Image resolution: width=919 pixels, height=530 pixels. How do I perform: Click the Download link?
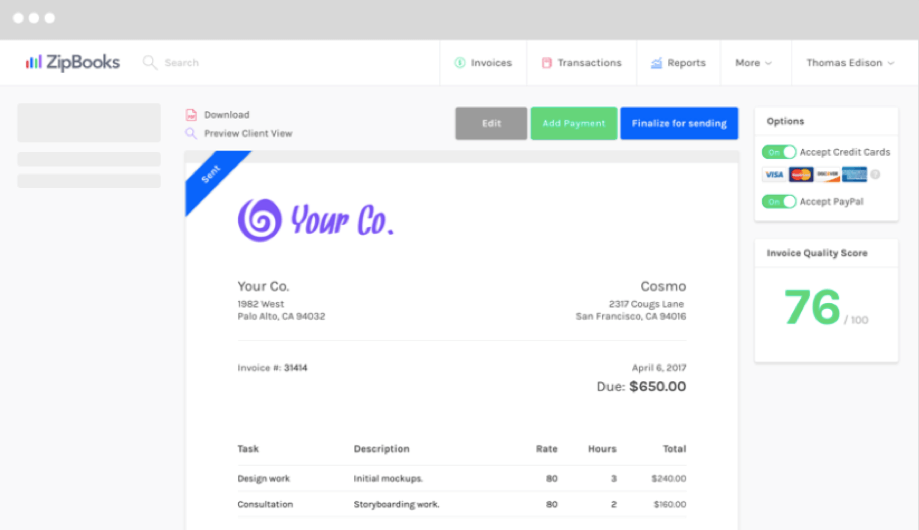click(227, 115)
